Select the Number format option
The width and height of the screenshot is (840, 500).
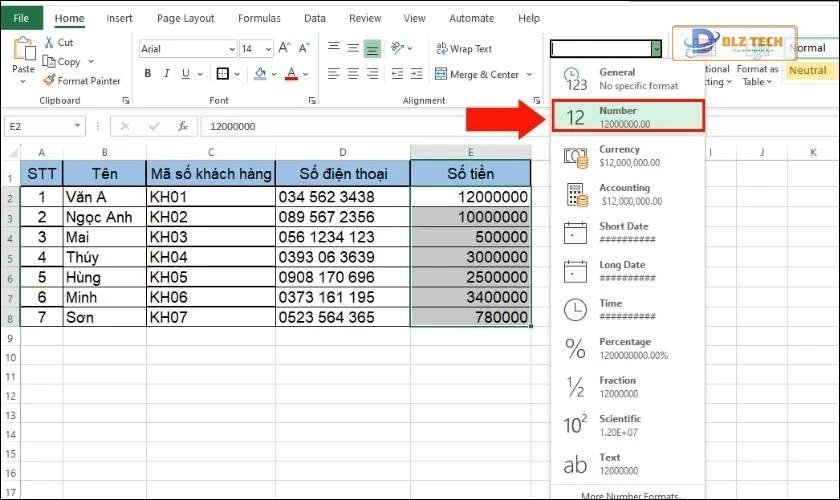coord(626,116)
